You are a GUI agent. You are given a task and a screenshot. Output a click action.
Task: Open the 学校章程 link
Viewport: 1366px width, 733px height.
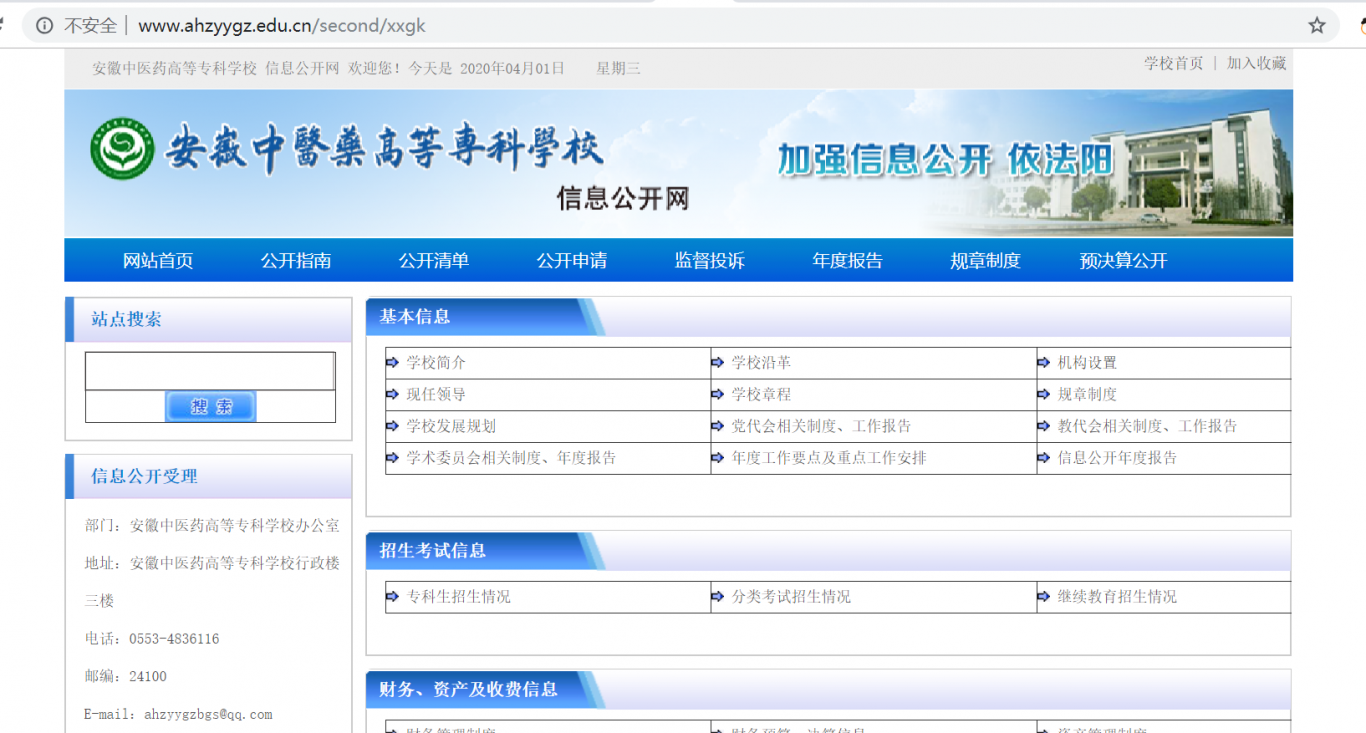(x=761, y=395)
